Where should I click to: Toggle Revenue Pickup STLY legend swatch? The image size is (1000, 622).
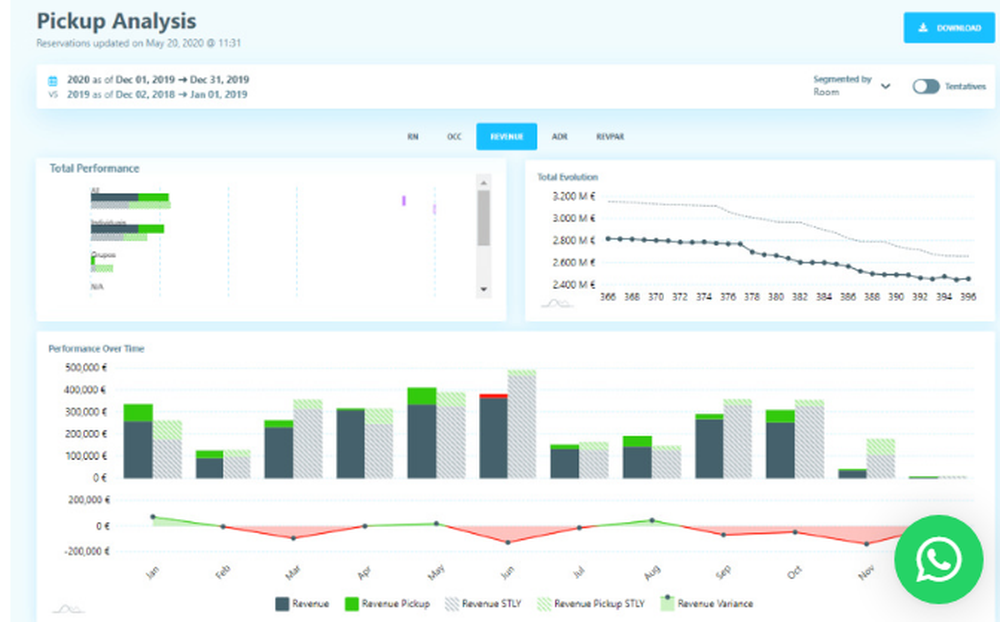point(544,603)
